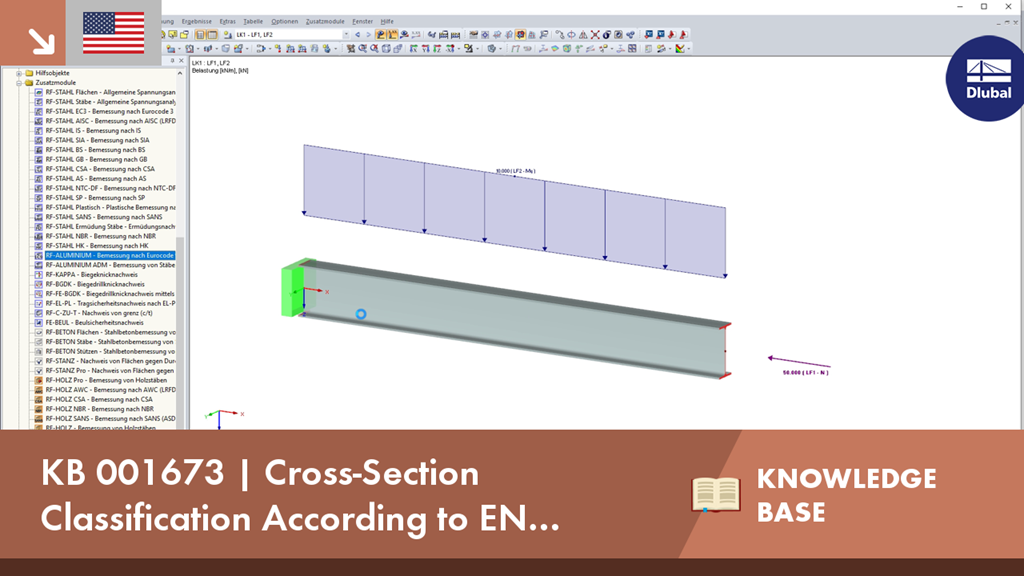
Task: Select RF-STAHL Plastisch in the module tree
Action: (x=110, y=207)
